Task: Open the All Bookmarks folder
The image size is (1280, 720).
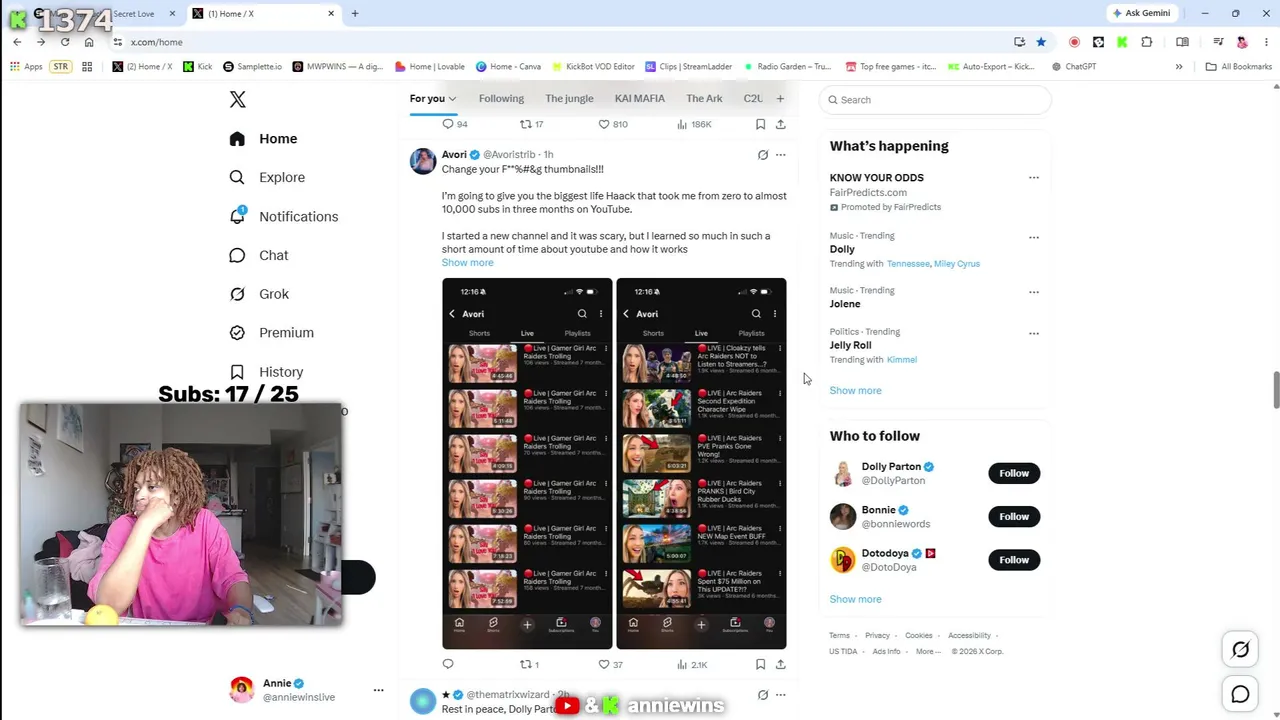Action: (x=1239, y=67)
